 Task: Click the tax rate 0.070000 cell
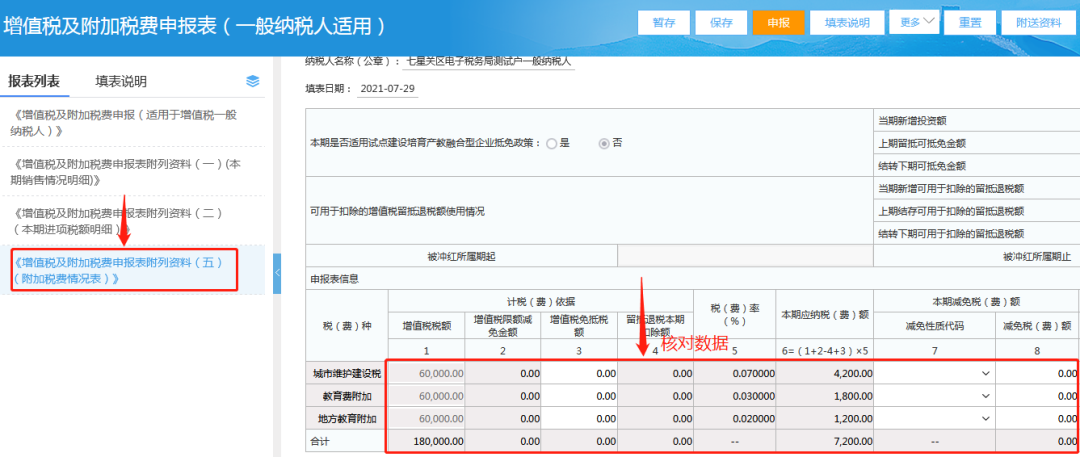point(735,374)
